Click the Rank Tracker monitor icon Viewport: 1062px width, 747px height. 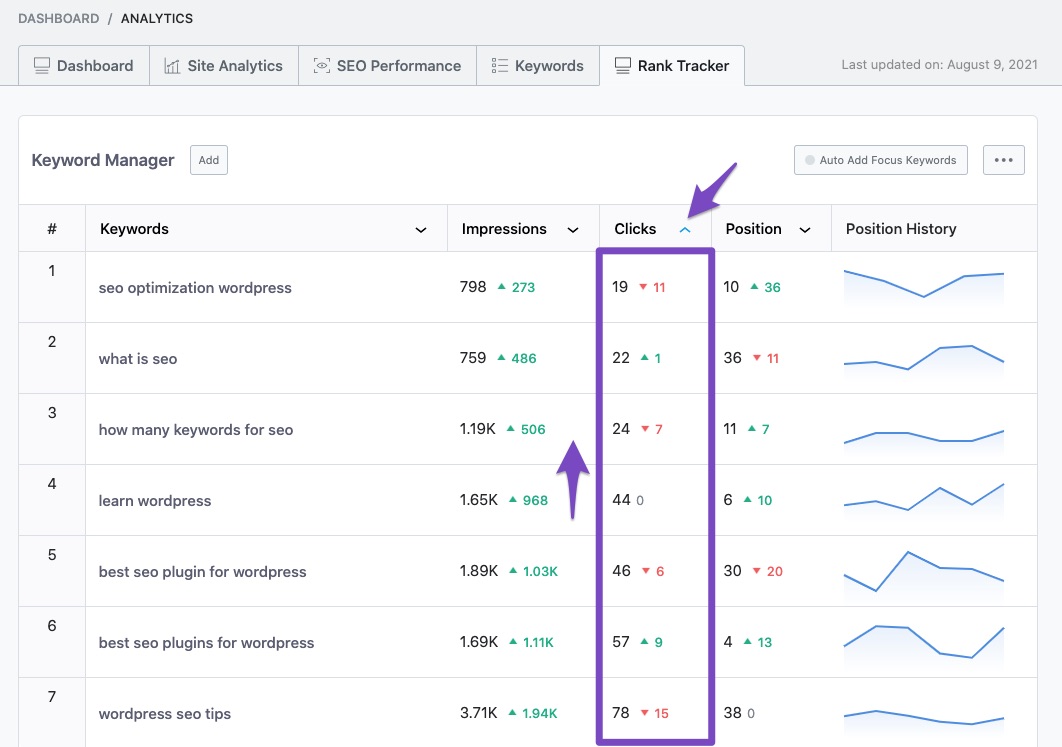tap(622, 66)
